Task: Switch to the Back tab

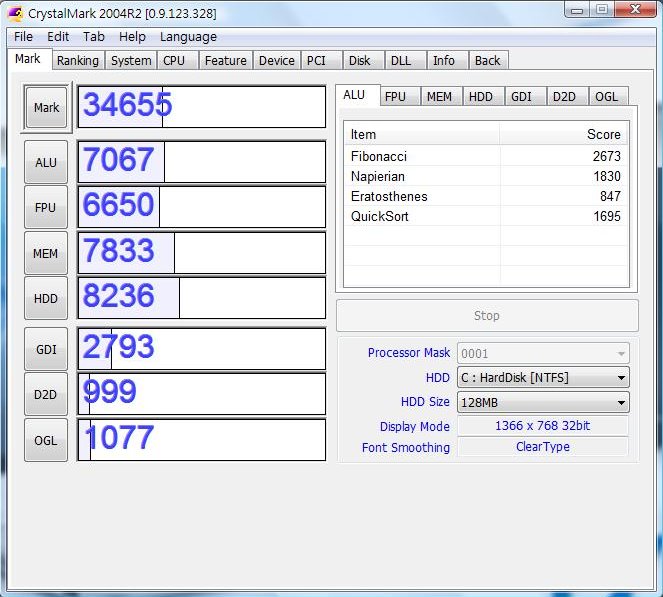Action: pyautogui.click(x=488, y=60)
